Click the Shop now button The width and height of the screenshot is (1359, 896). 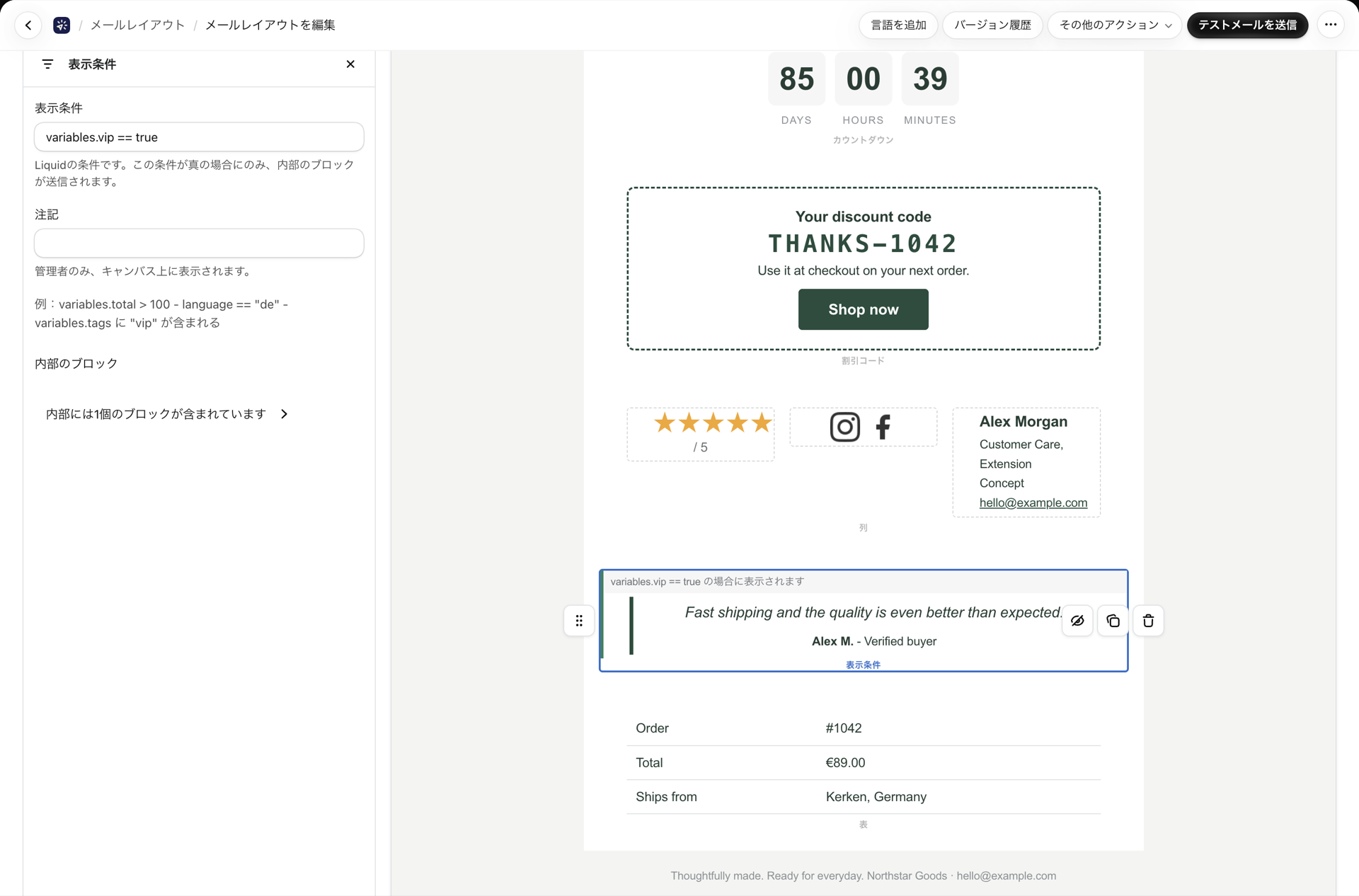click(x=863, y=309)
